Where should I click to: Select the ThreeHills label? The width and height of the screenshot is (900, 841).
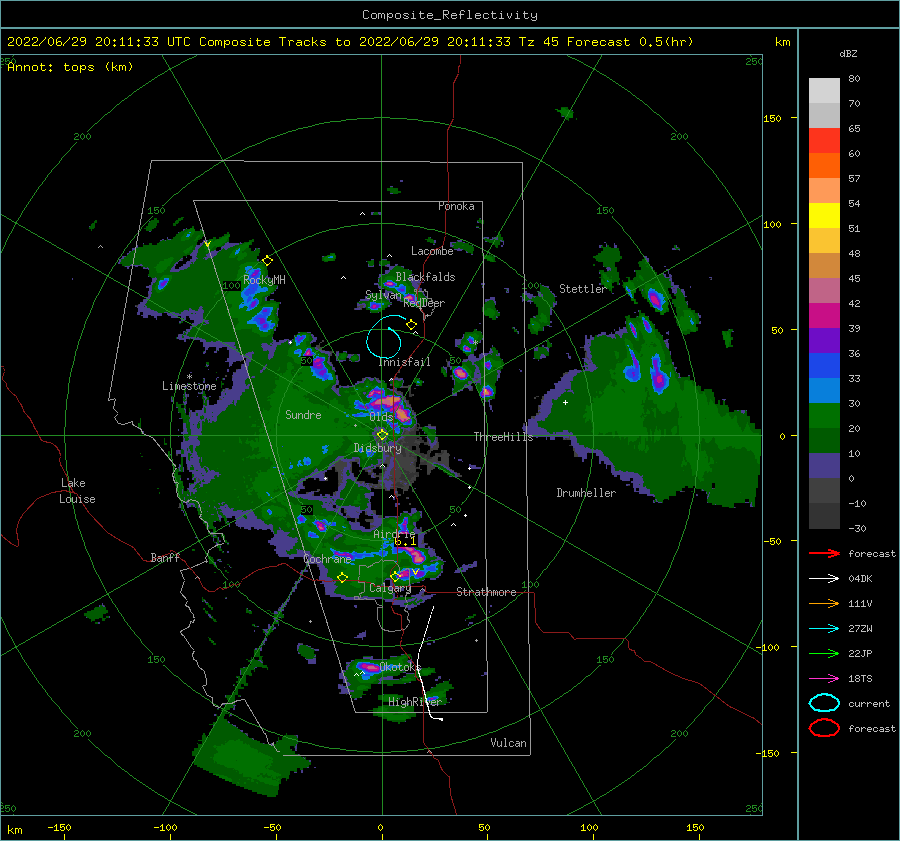click(x=503, y=437)
